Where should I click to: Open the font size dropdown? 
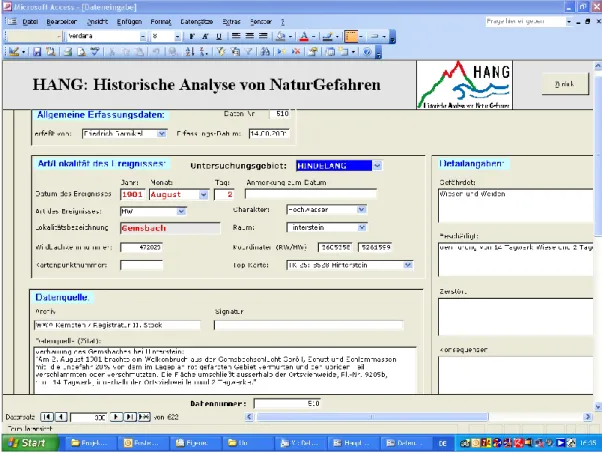point(177,36)
